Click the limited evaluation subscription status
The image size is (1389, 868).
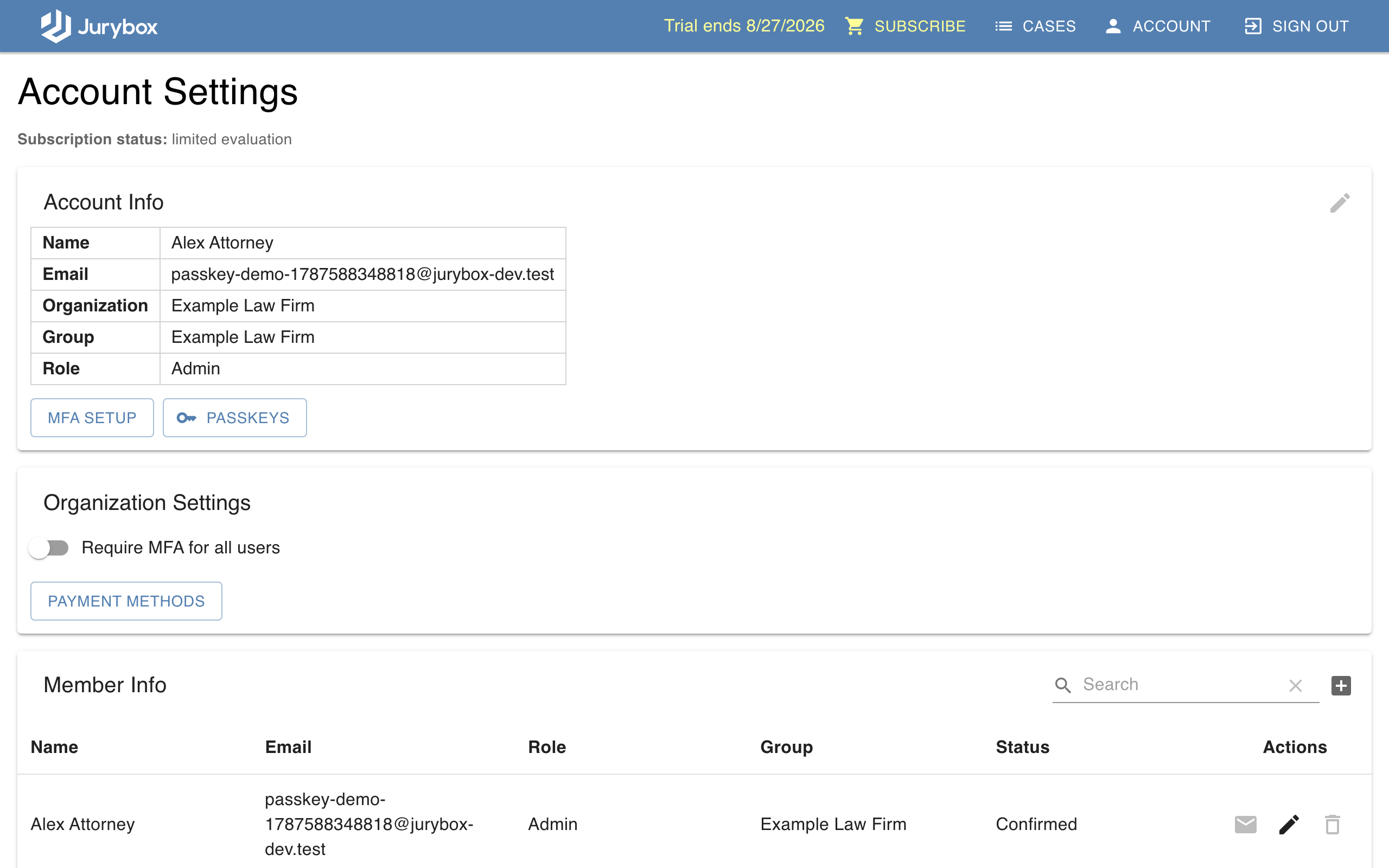click(x=231, y=139)
